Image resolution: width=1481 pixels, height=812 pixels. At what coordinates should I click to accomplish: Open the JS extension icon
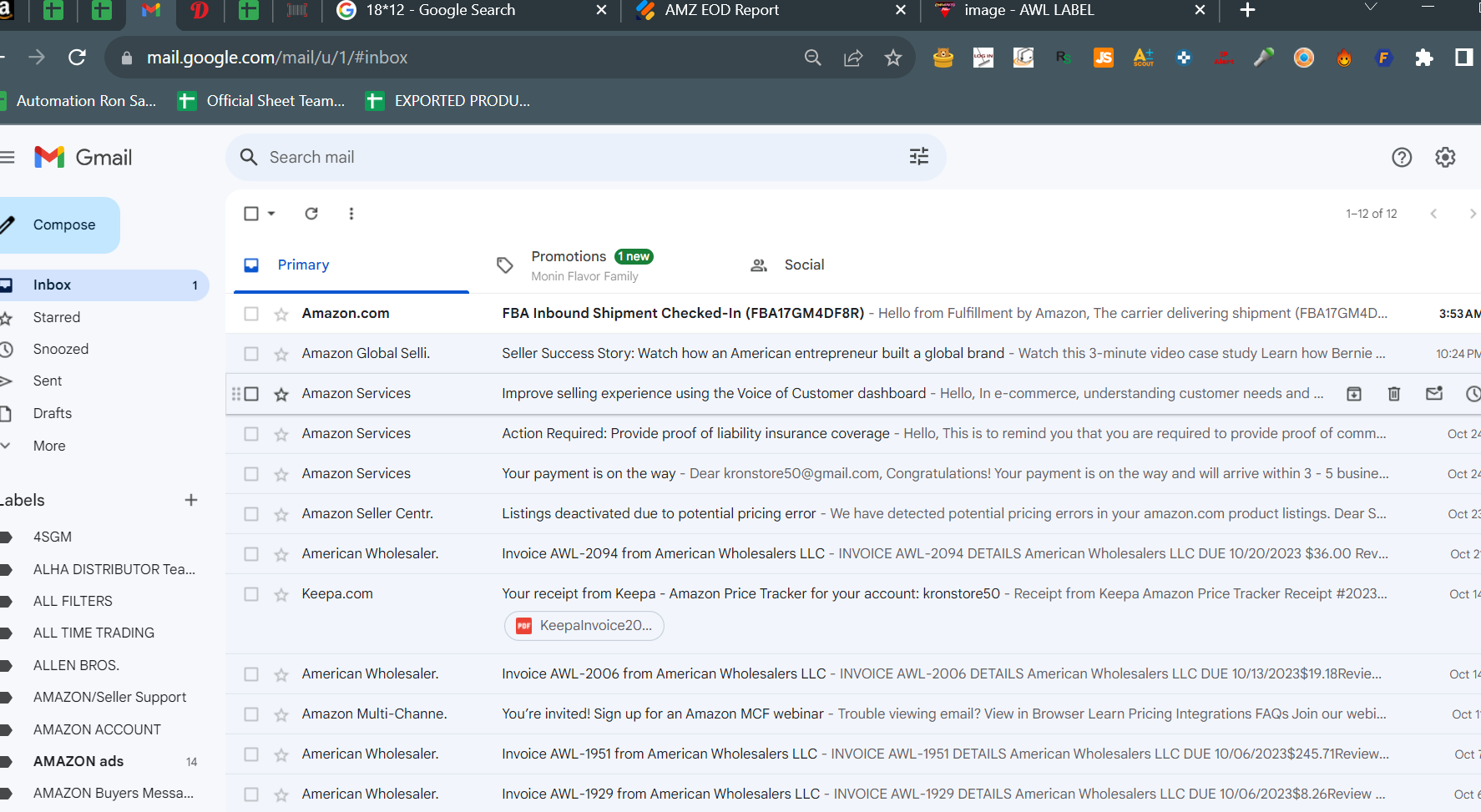coord(1104,58)
